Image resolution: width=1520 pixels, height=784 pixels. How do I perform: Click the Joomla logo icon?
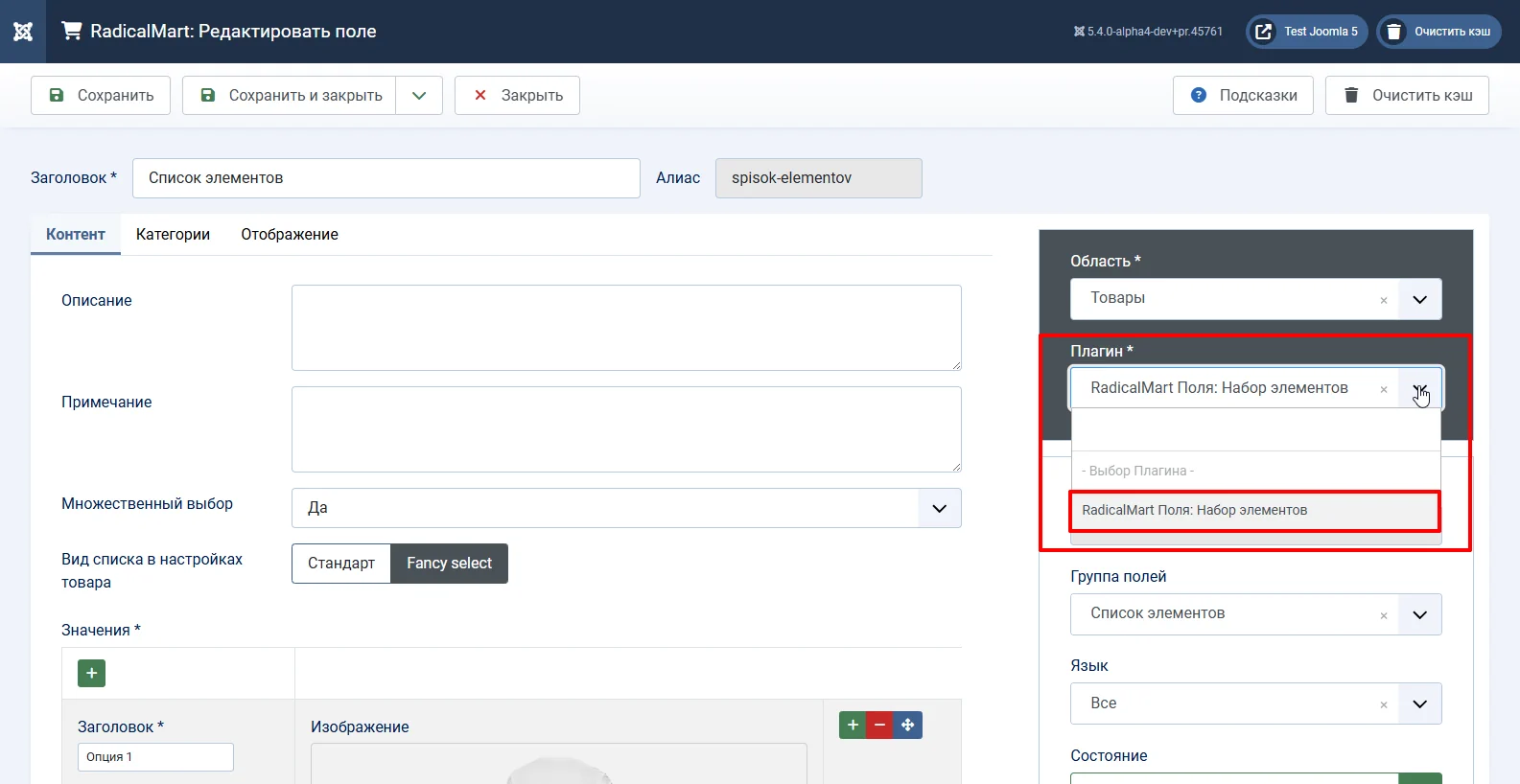pyautogui.click(x=23, y=32)
